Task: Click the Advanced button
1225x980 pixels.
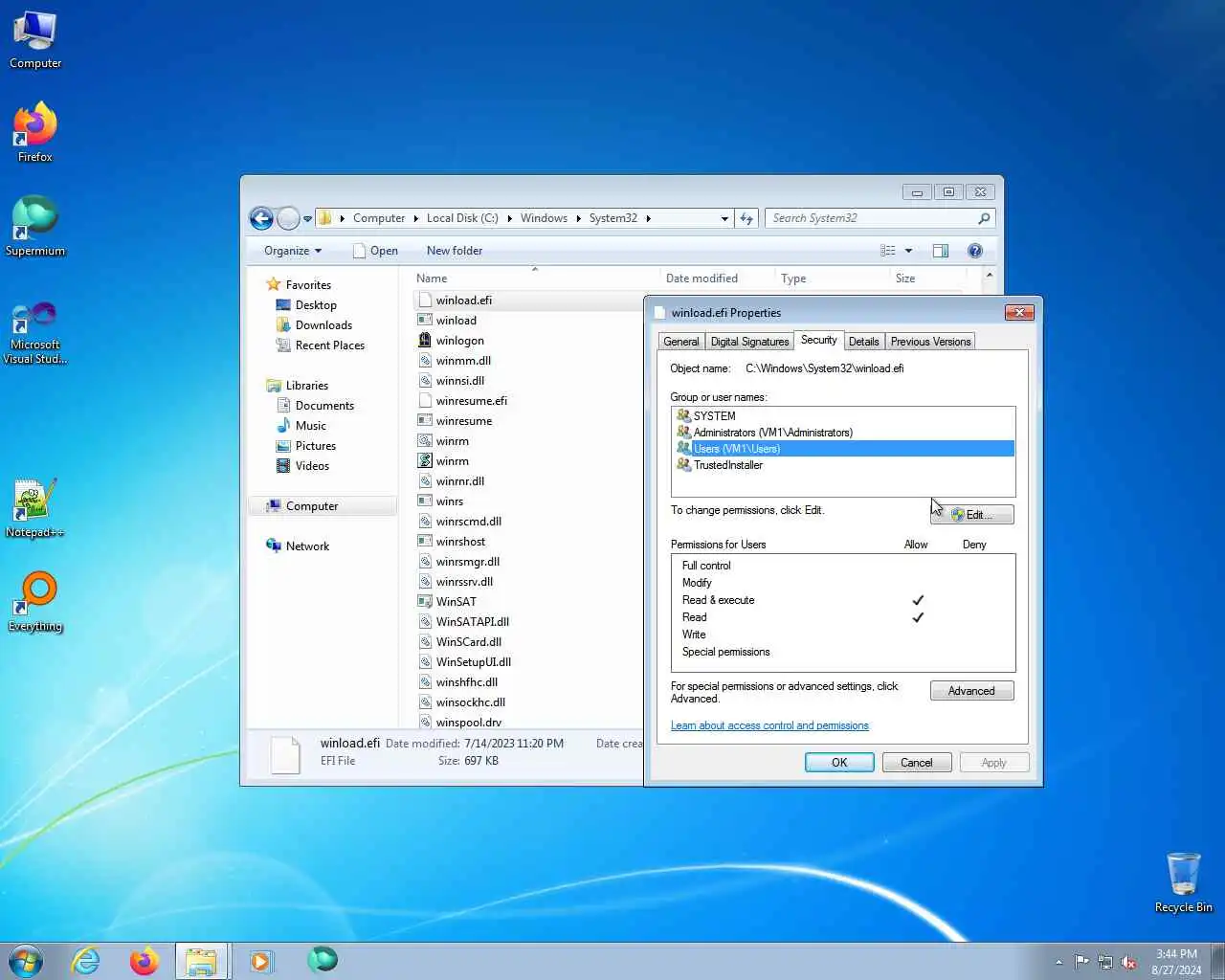Action: pos(971,691)
